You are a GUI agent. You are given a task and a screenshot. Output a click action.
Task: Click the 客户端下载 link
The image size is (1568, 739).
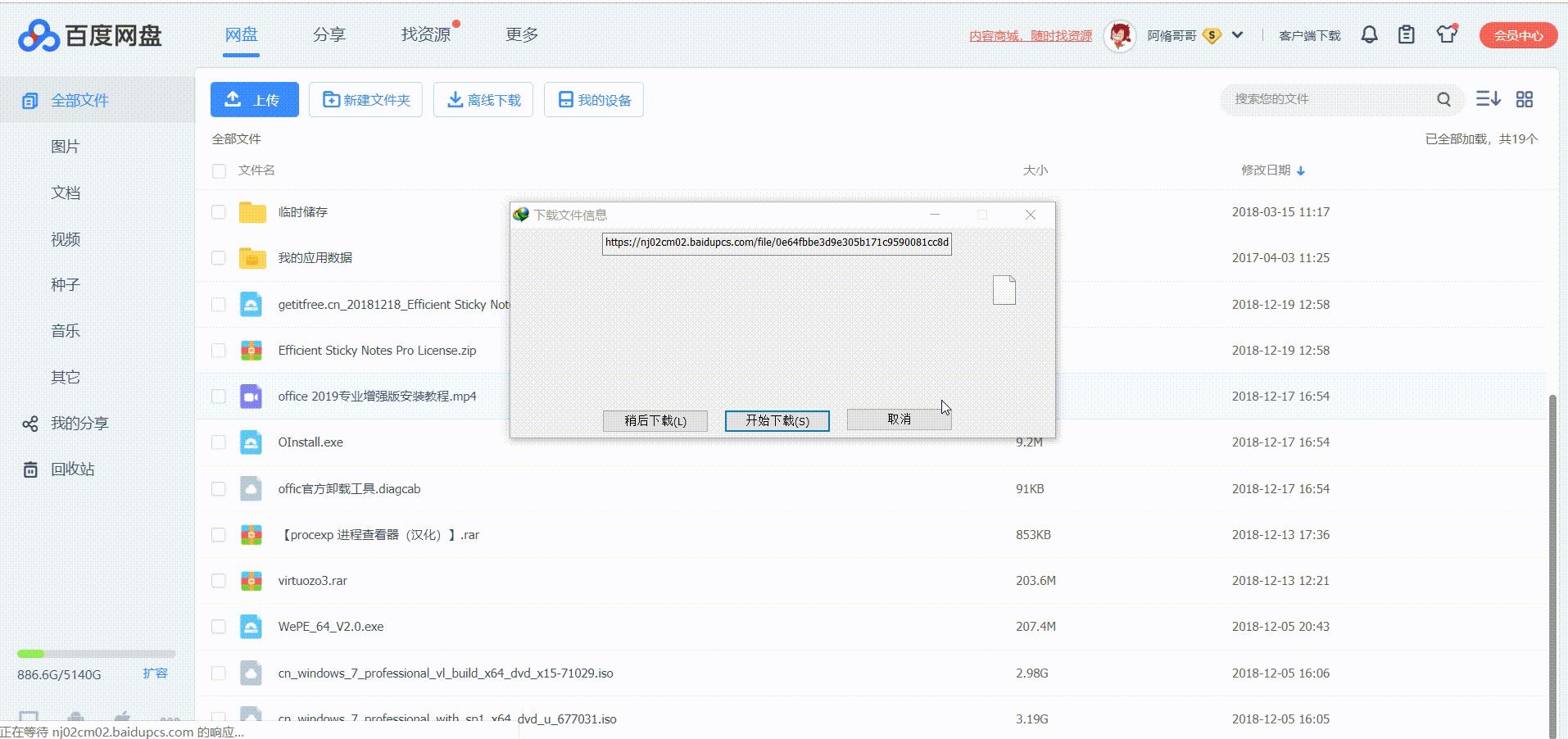point(1309,36)
